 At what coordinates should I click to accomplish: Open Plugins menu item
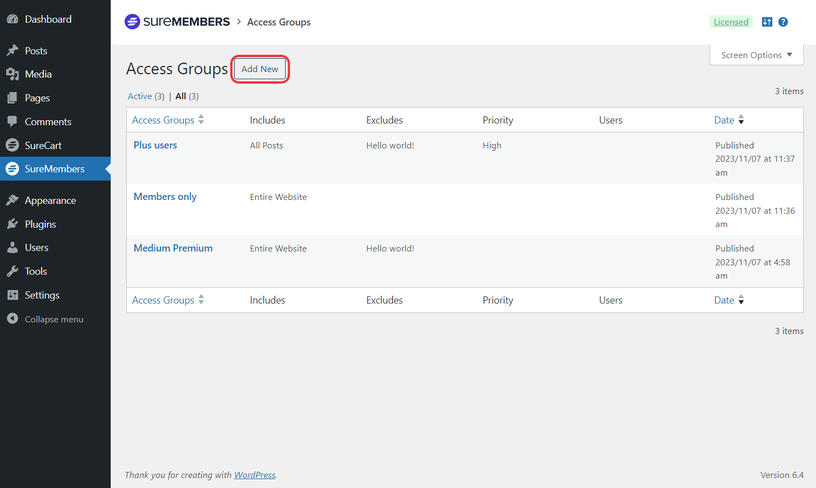[x=55, y=224]
